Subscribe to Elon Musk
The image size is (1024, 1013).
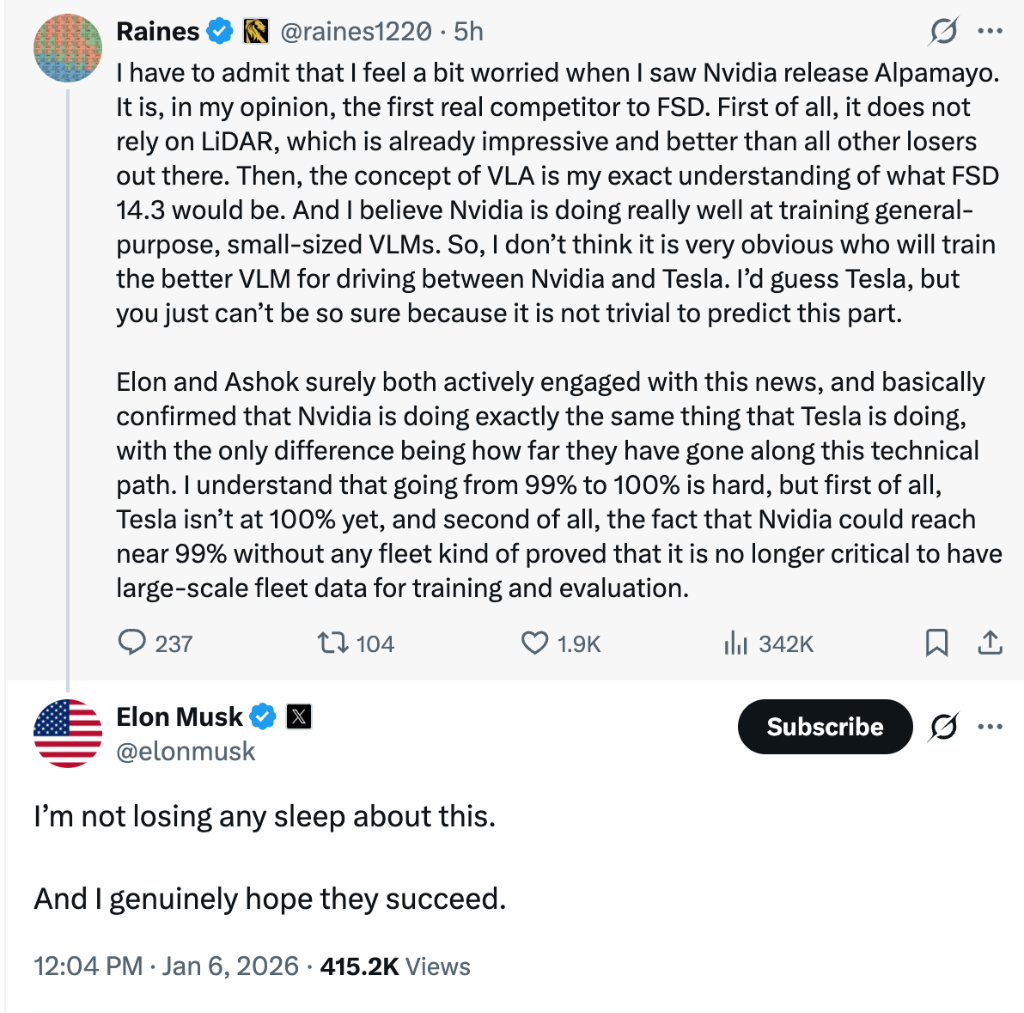824,727
